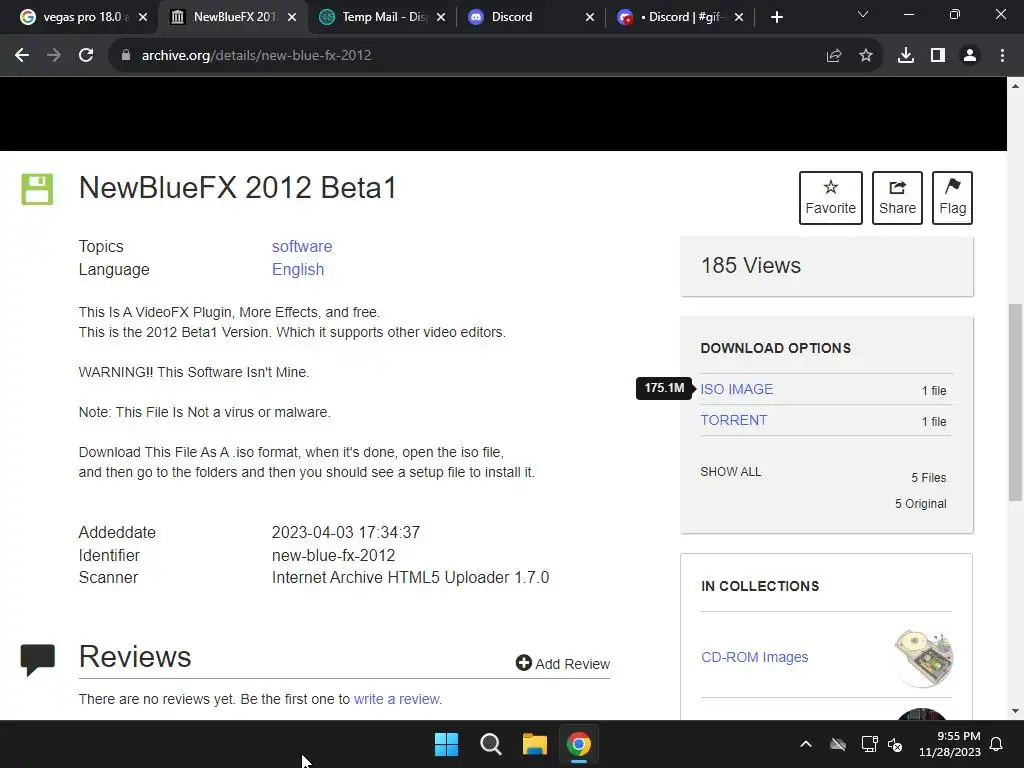Click Chrome icon in taskbar
This screenshot has height=768, width=1024.
coord(578,744)
